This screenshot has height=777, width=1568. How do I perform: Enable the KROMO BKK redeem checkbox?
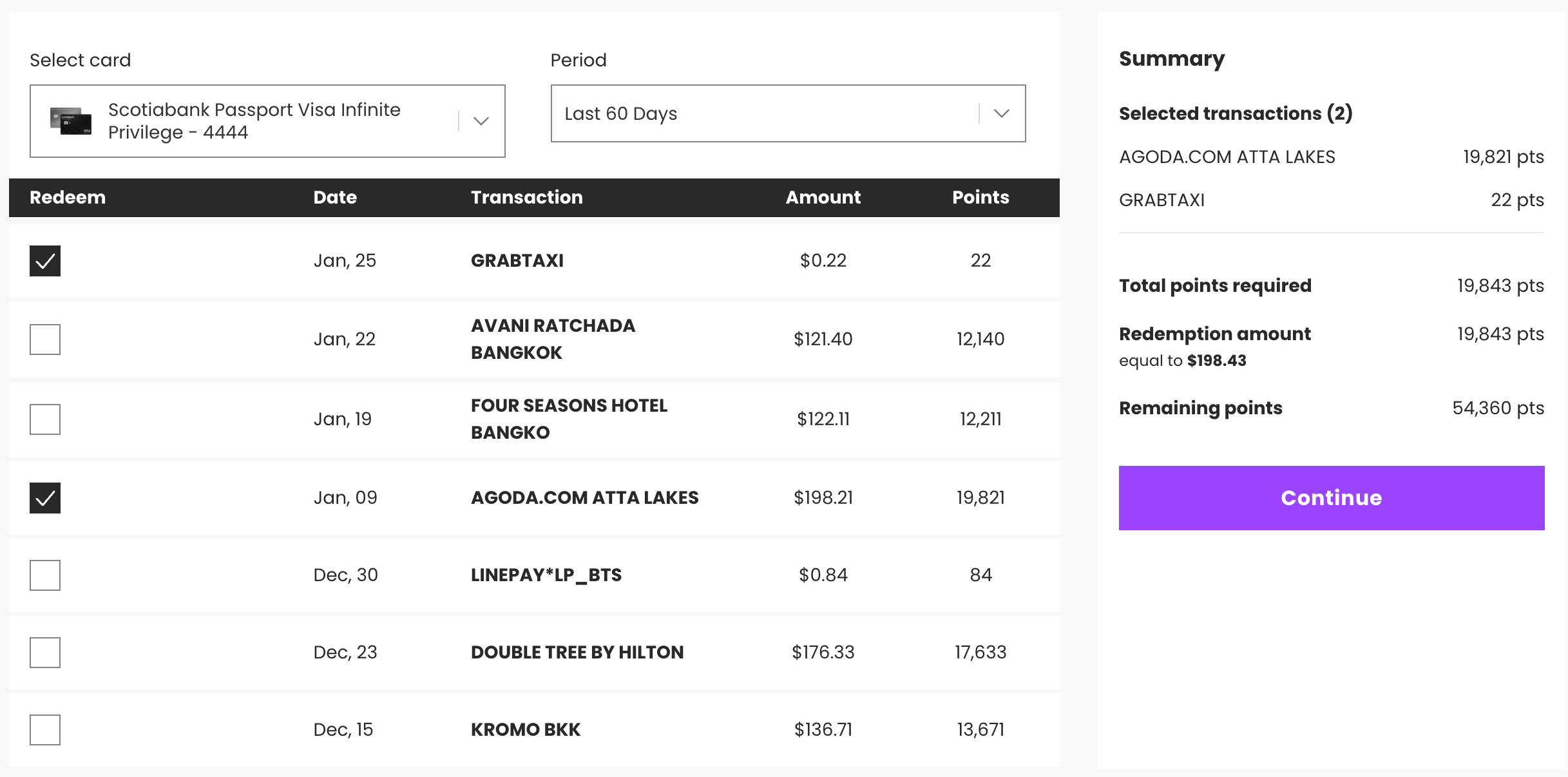pos(45,730)
